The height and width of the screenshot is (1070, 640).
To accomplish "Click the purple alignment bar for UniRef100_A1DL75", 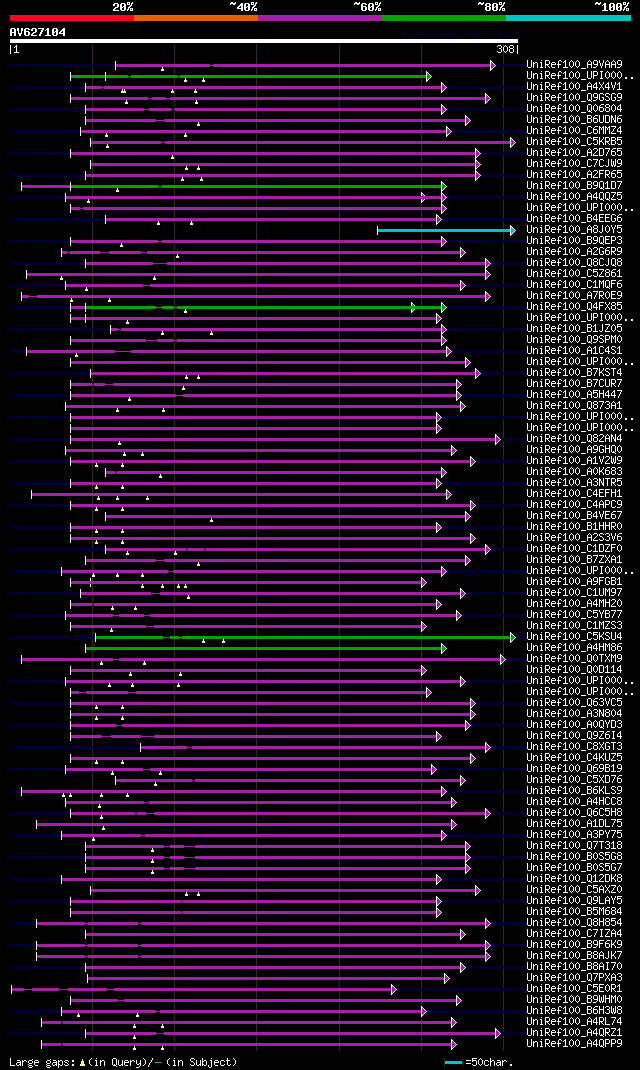I will tap(246, 824).
